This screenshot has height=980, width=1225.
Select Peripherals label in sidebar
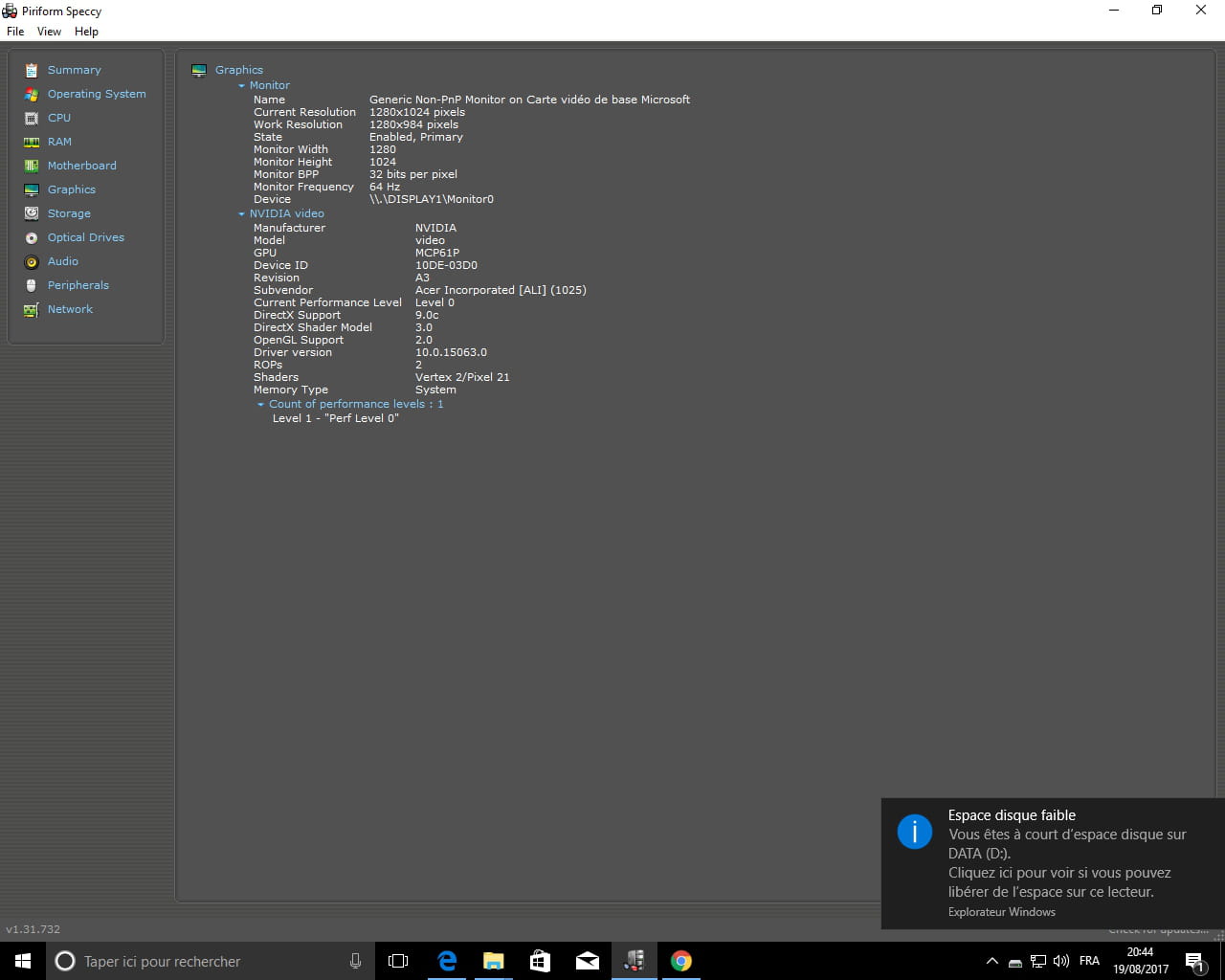[x=78, y=285]
